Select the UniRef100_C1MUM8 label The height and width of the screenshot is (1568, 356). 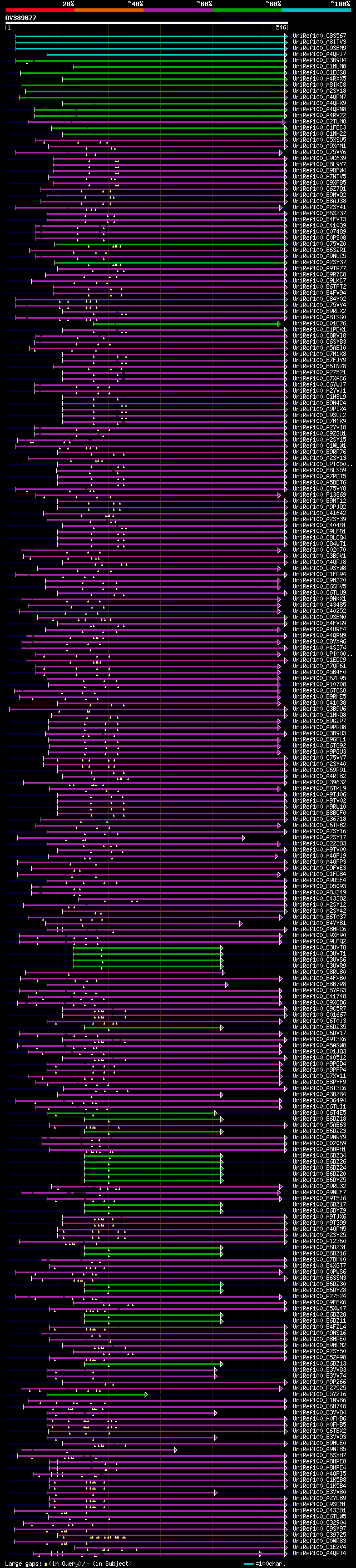click(x=319, y=66)
